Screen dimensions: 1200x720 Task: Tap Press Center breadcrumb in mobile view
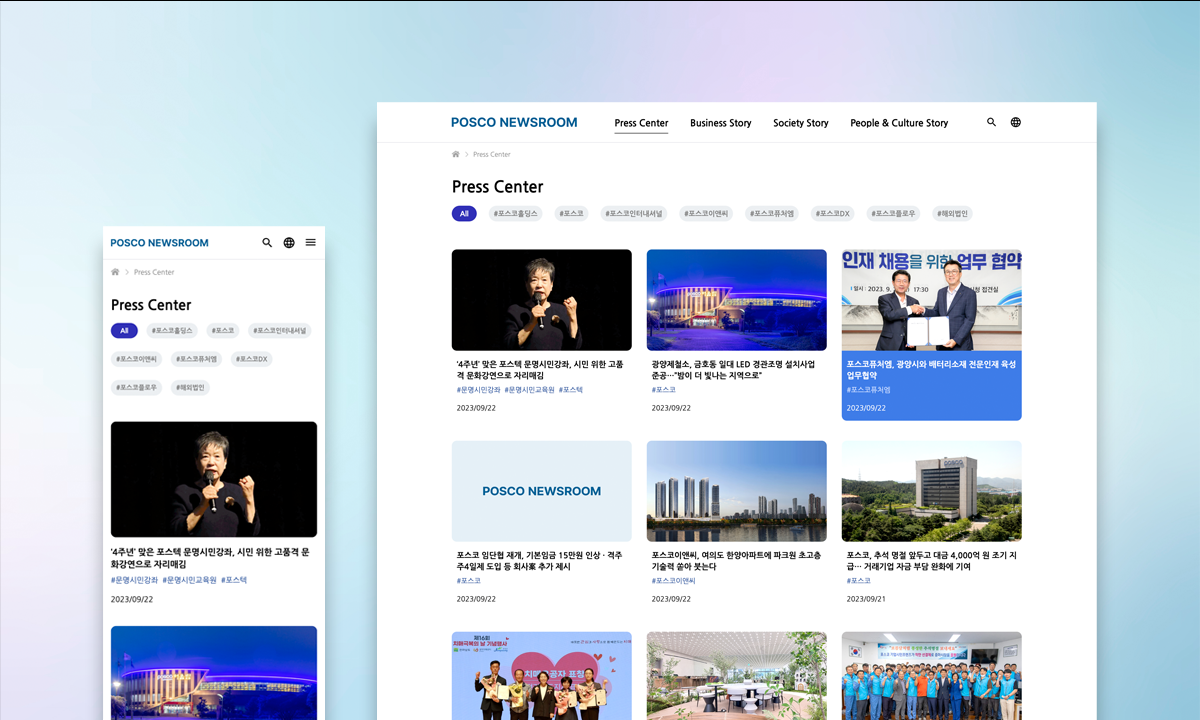pyautogui.click(x=154, y=272)
